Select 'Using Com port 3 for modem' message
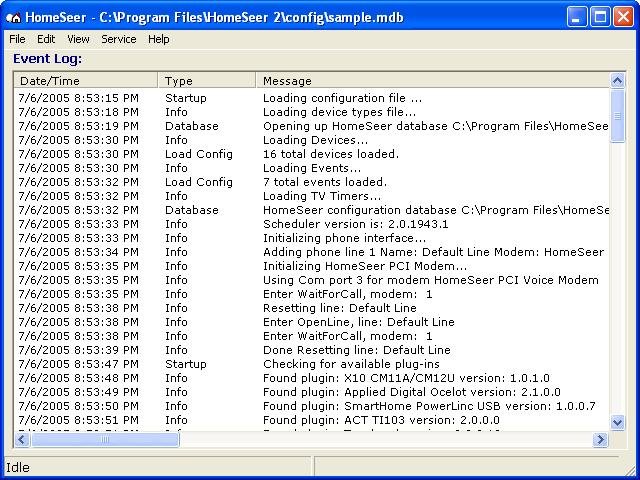The width and height of the screenshot is (640, 480). tap(431, 280)
